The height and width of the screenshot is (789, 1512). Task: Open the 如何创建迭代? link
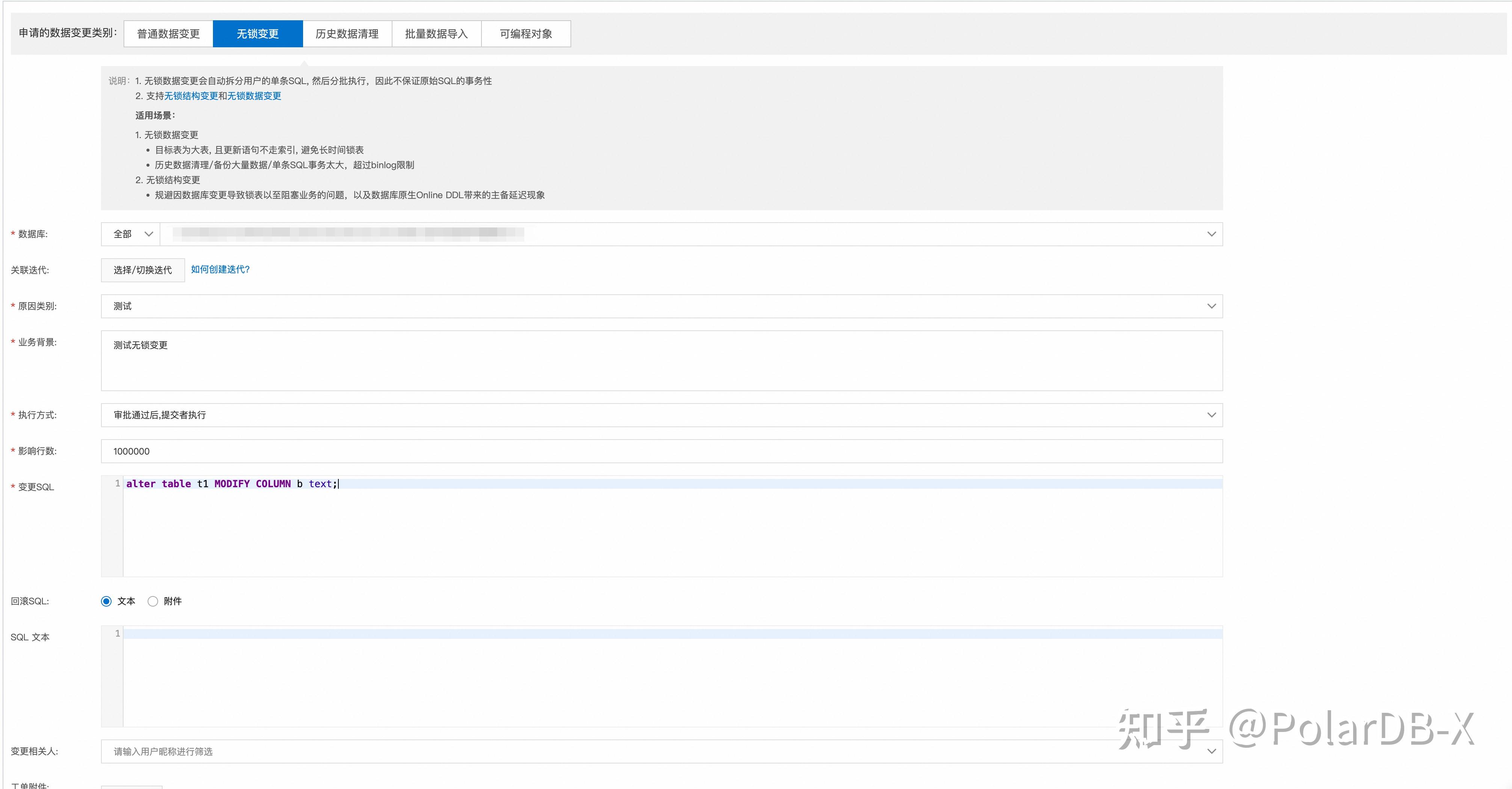(220, 269)
